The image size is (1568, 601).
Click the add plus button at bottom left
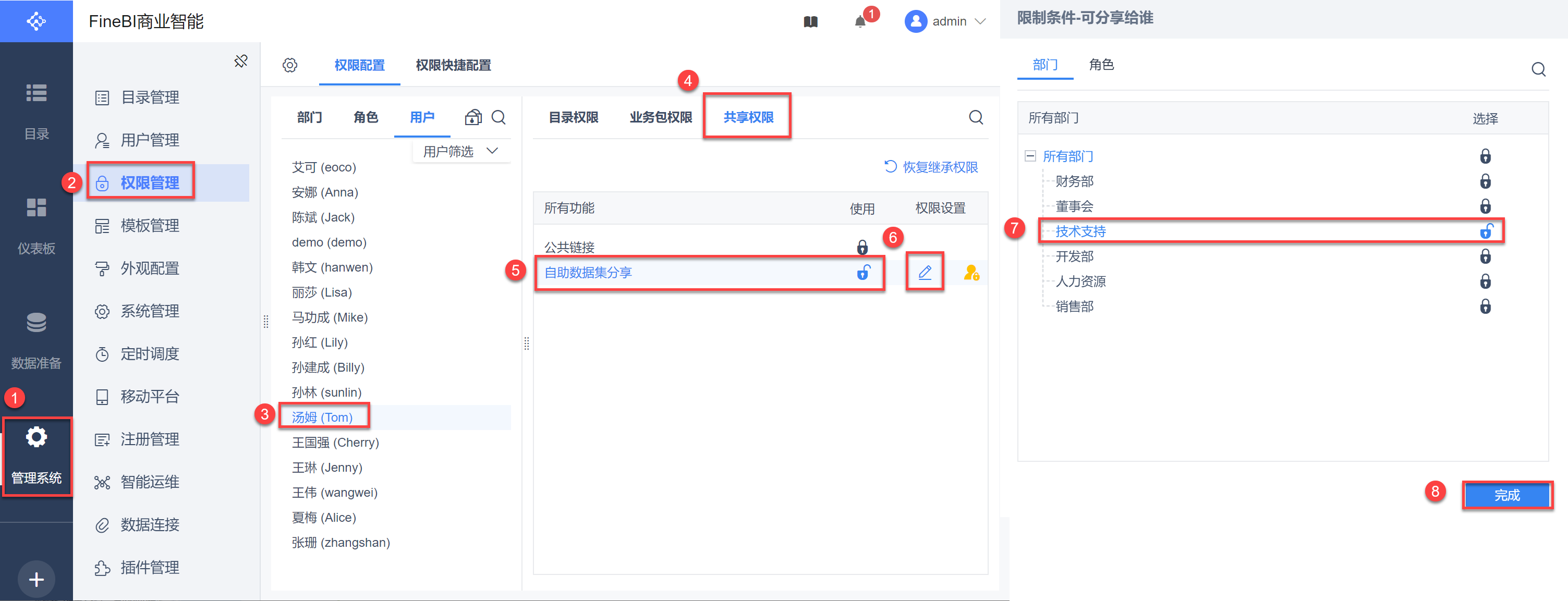pyautogui.click(x=36, y=579)
